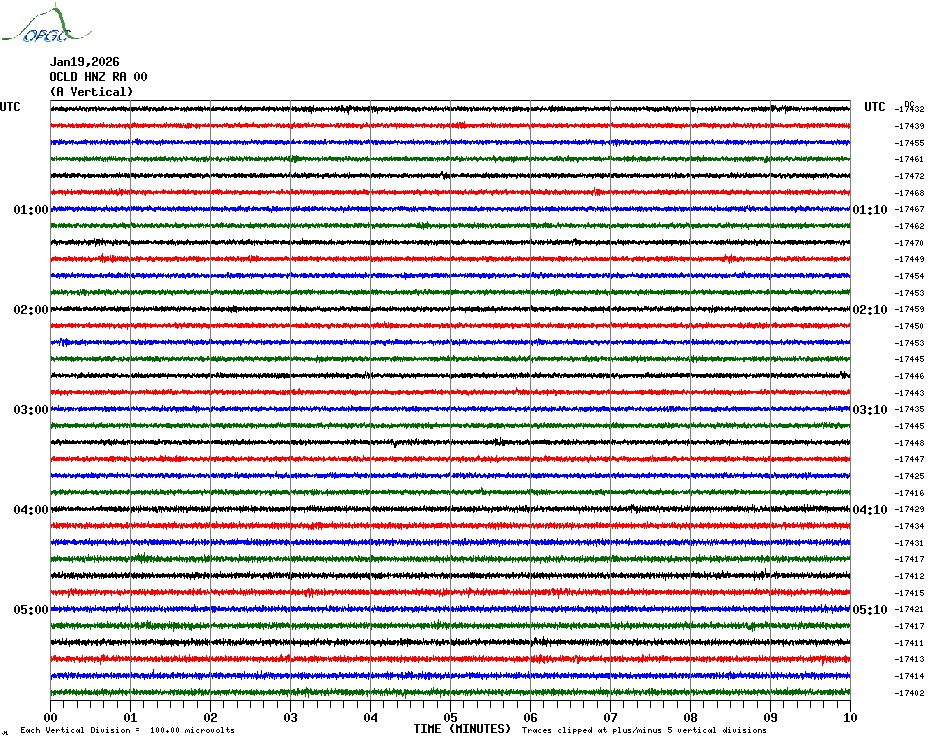The image size is (930, 744).
Task: Click the DC offset value -17446
Action: point(909,376)
